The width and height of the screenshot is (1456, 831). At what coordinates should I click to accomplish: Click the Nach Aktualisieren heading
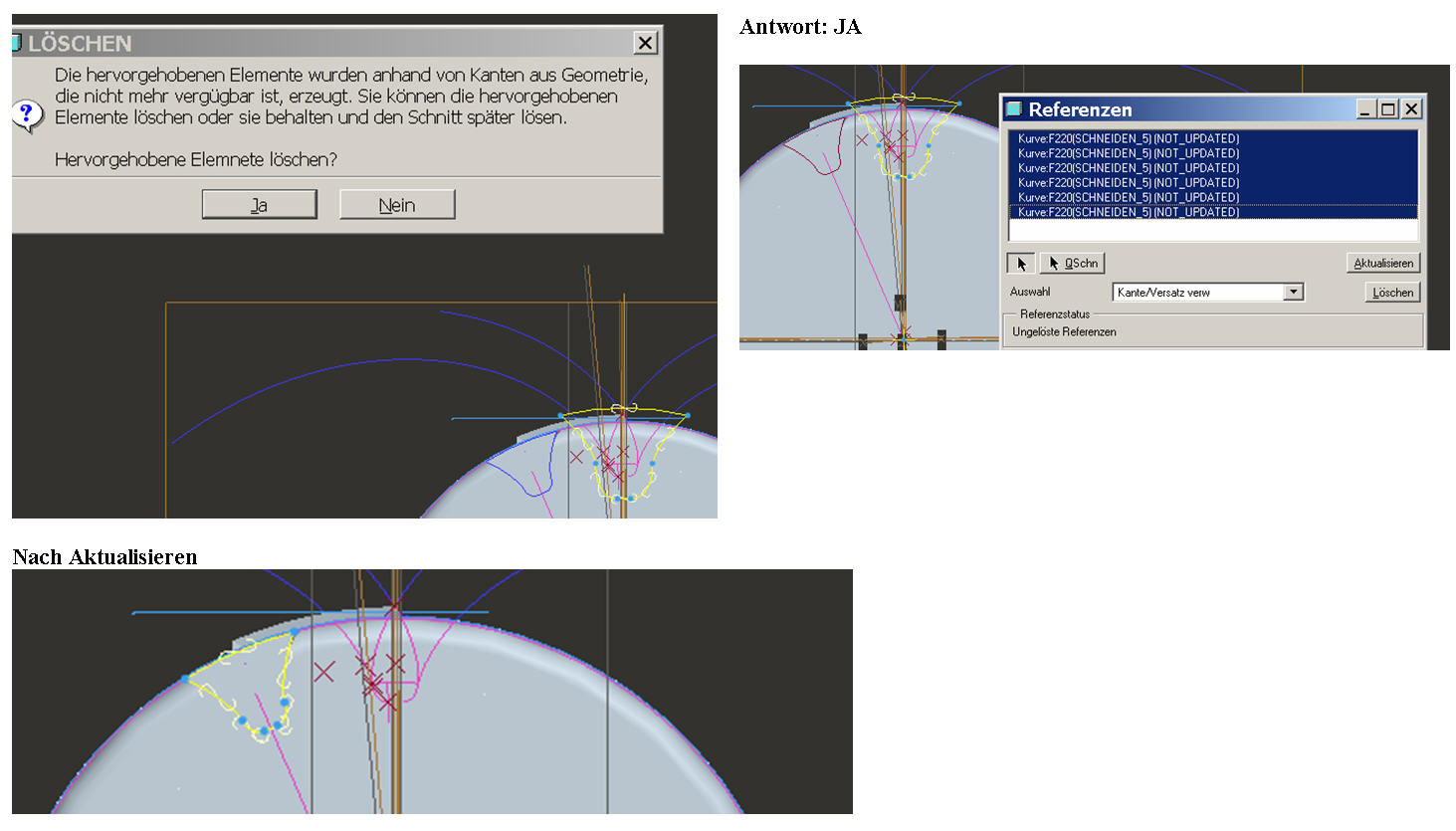point(104,556)
